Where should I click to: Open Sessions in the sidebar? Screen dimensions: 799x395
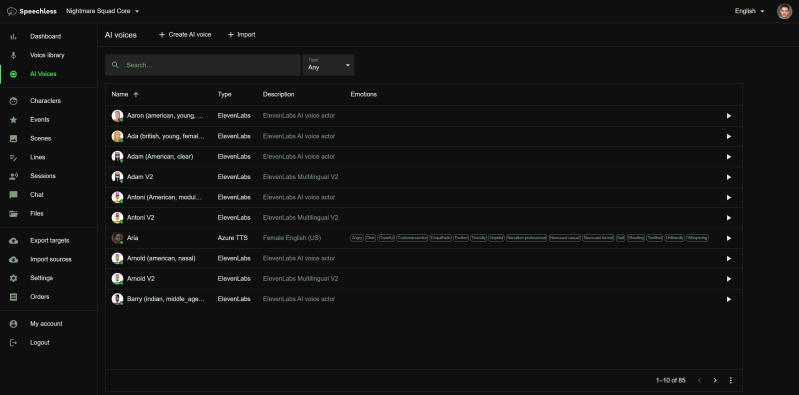coord(43,176)
